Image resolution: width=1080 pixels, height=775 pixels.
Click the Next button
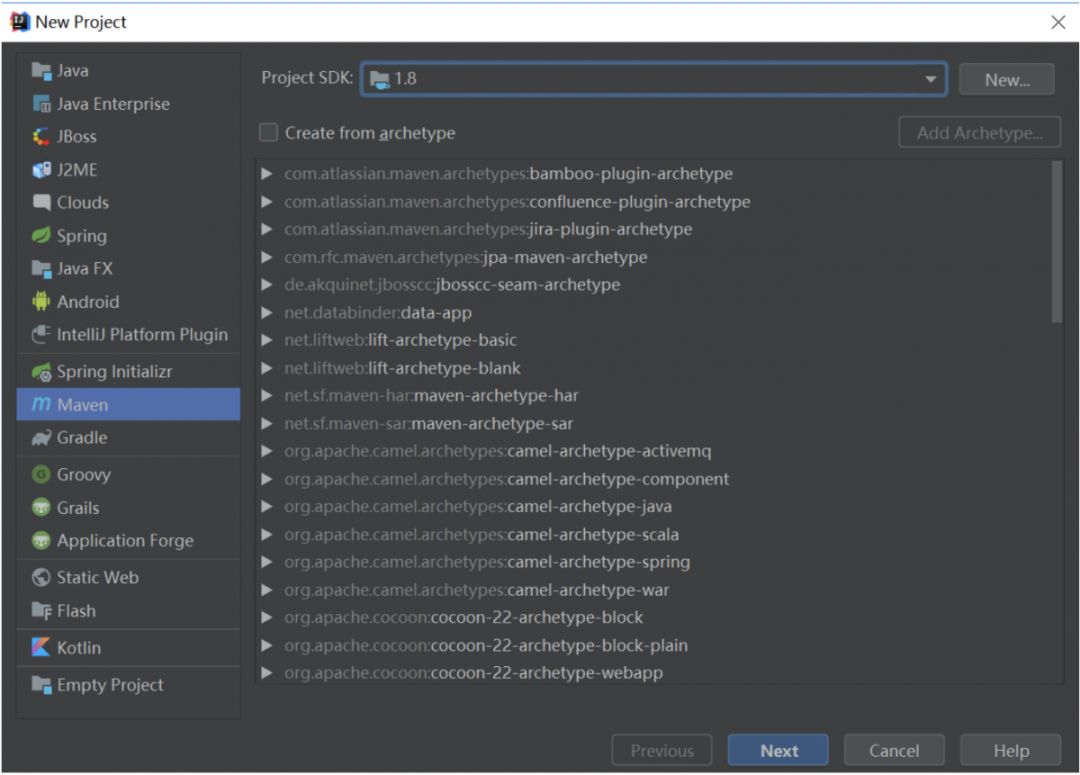coord(778,750)
